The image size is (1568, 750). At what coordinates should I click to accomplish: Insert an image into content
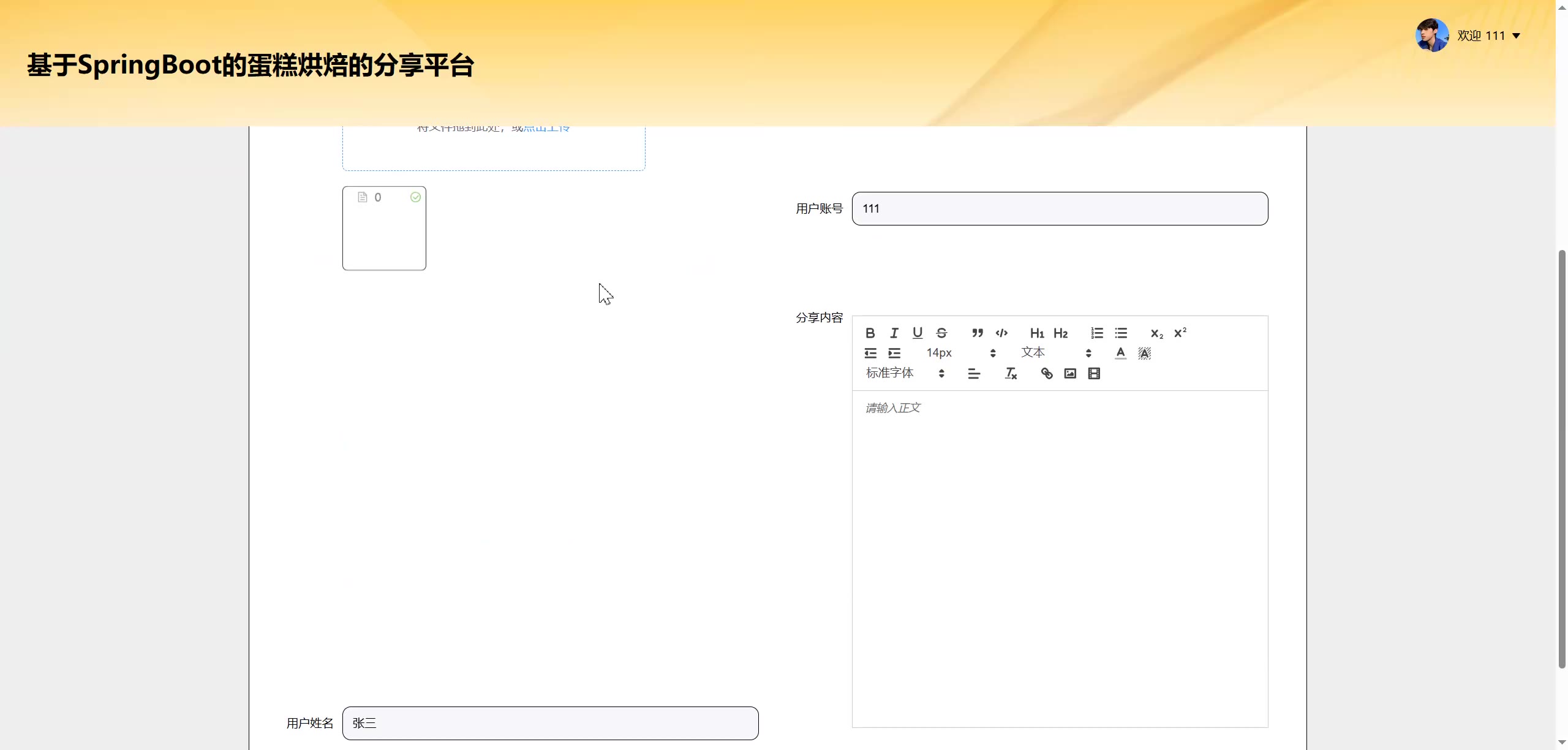1070,373
